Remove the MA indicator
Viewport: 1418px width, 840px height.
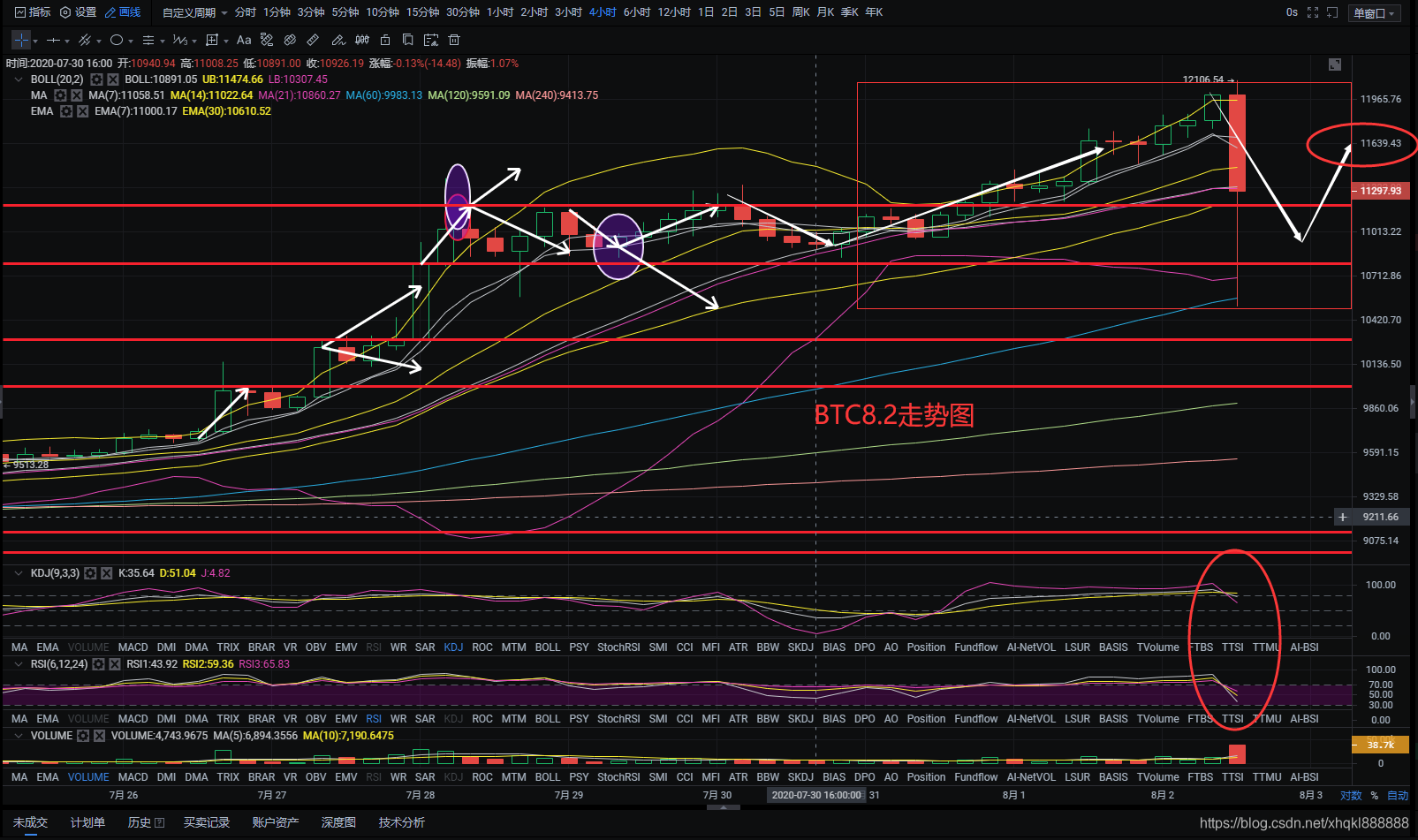77,95
